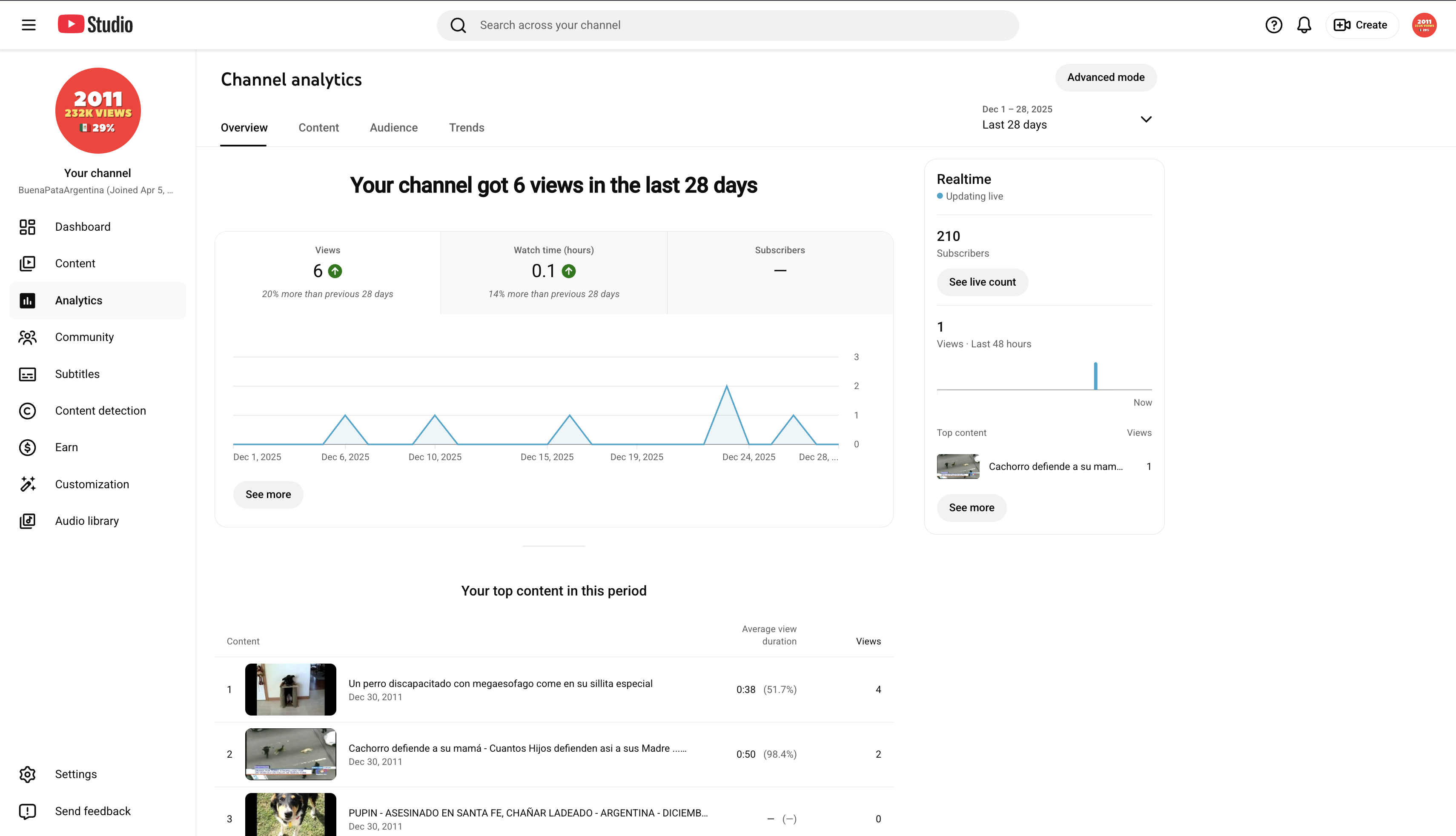The image size is (1456, 836).
Task: Click the search magnifier icon
Action: click(x=458, y=25)
